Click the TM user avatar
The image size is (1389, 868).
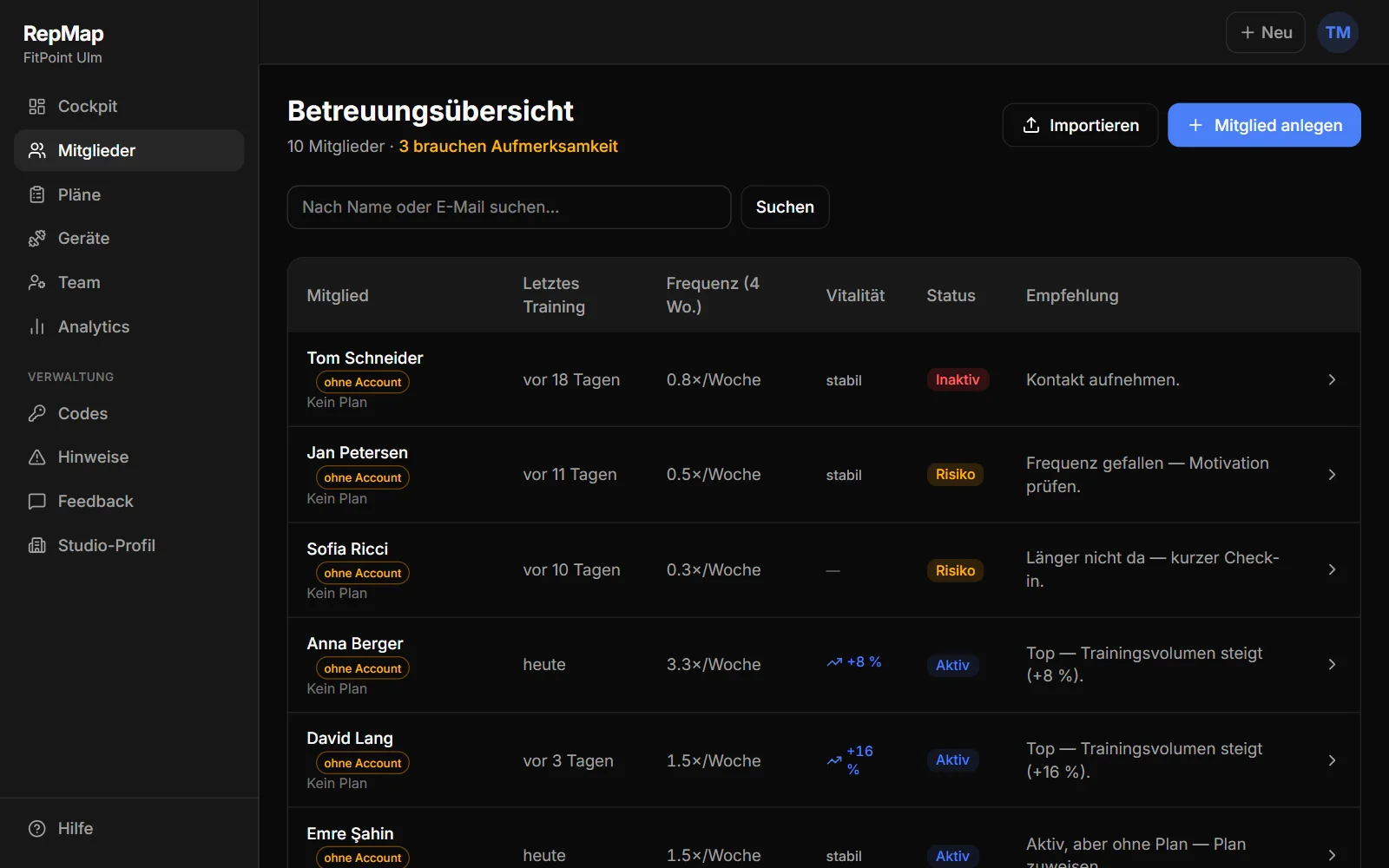(1338, 32)
